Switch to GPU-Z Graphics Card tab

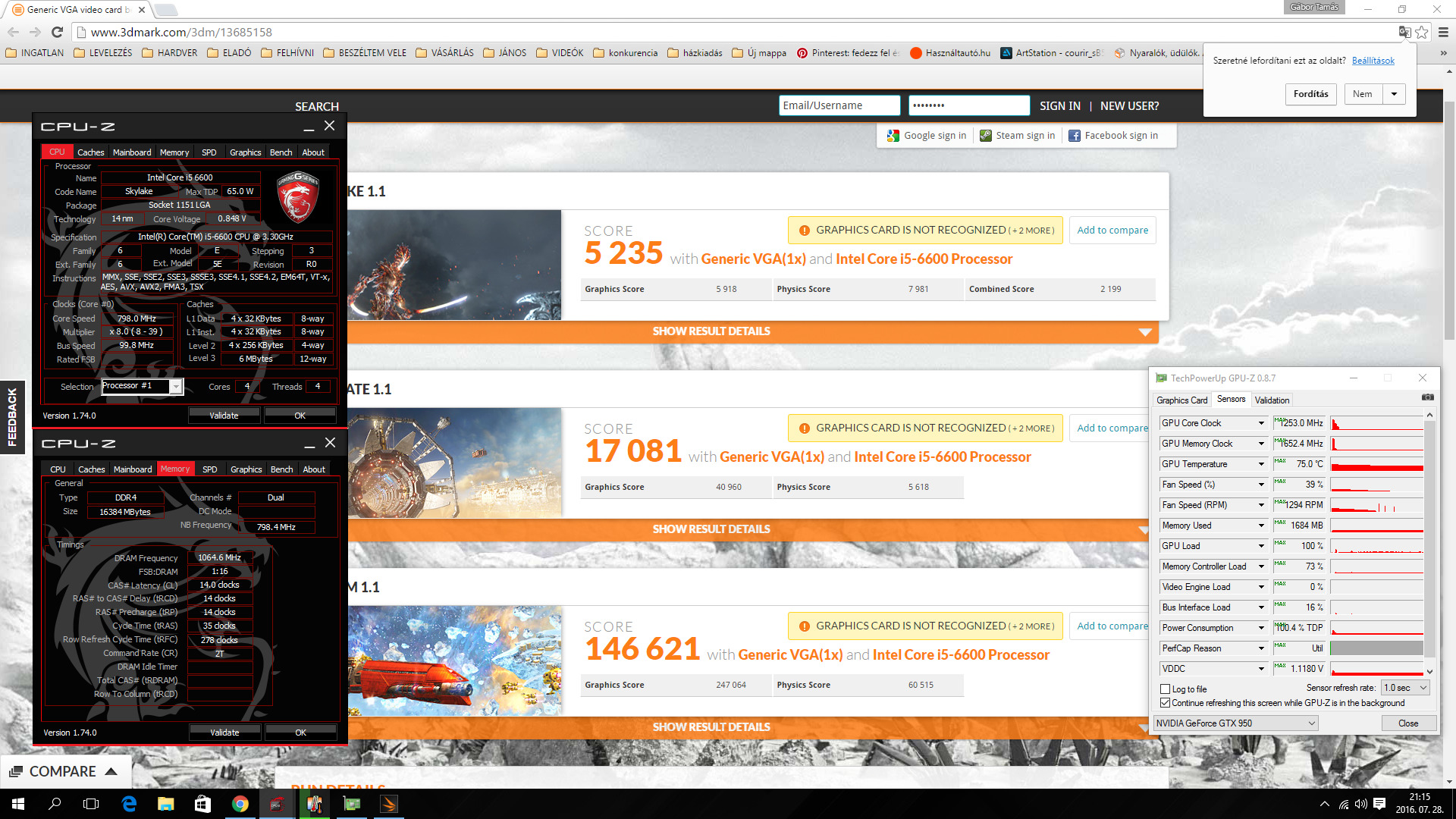click(1181, 400)
